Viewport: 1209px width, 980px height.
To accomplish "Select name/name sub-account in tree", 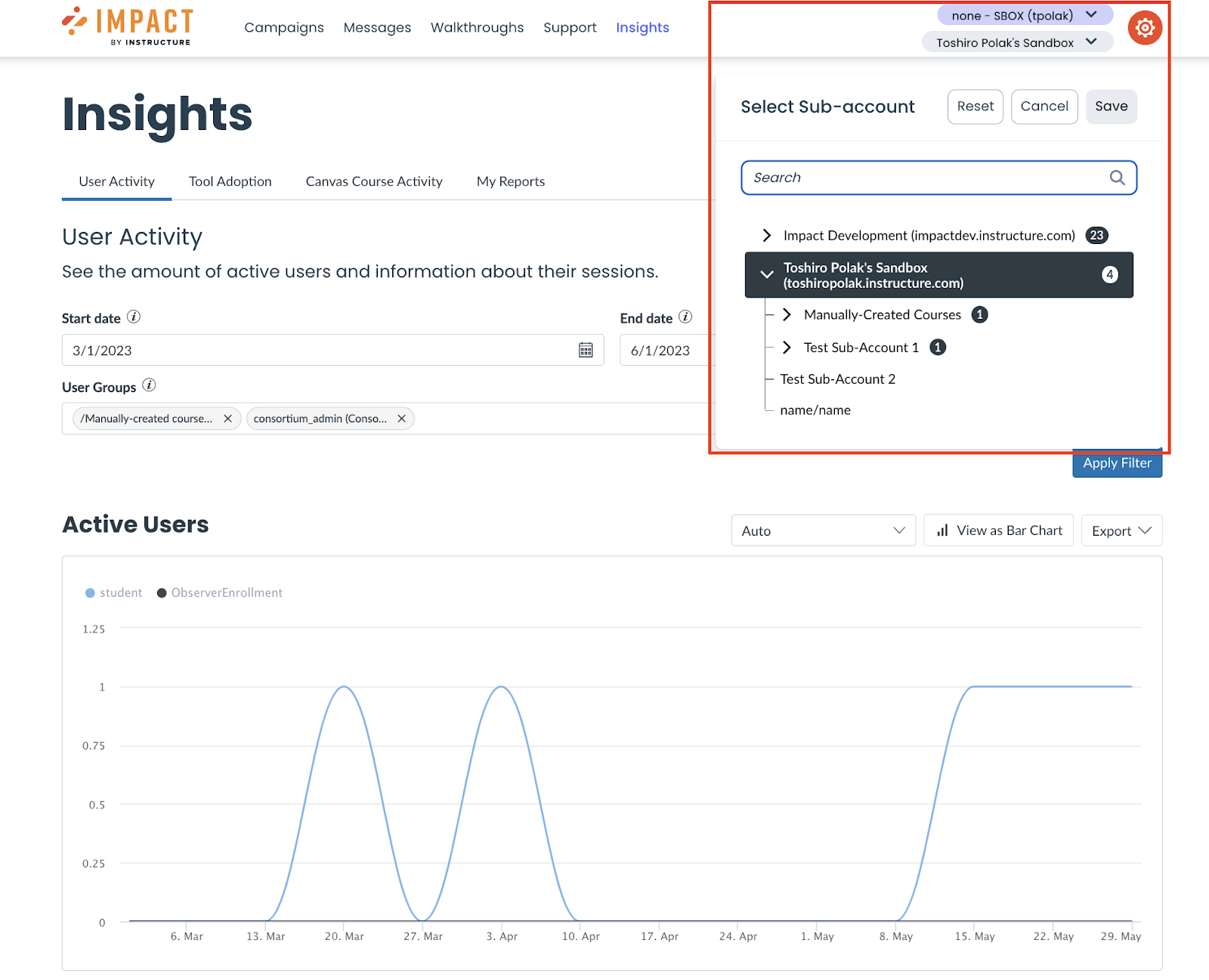I will click(815, 410).
